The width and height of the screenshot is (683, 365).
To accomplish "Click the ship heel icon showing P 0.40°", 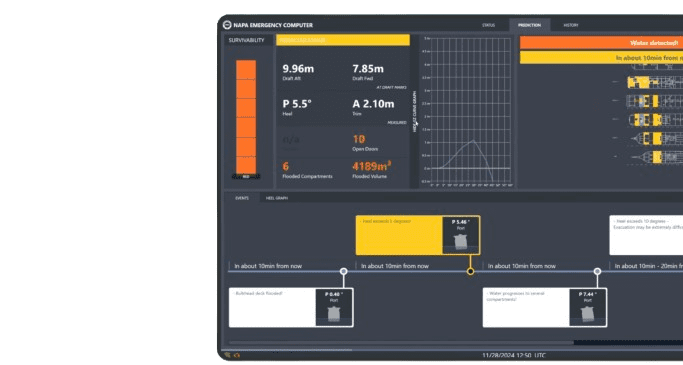I will point(334,314).
